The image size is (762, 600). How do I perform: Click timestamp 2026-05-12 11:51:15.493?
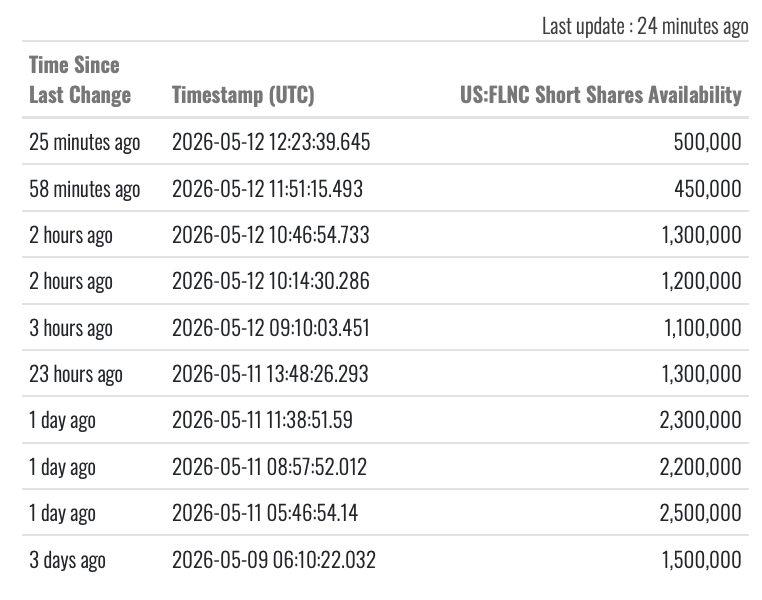(267, 189)
